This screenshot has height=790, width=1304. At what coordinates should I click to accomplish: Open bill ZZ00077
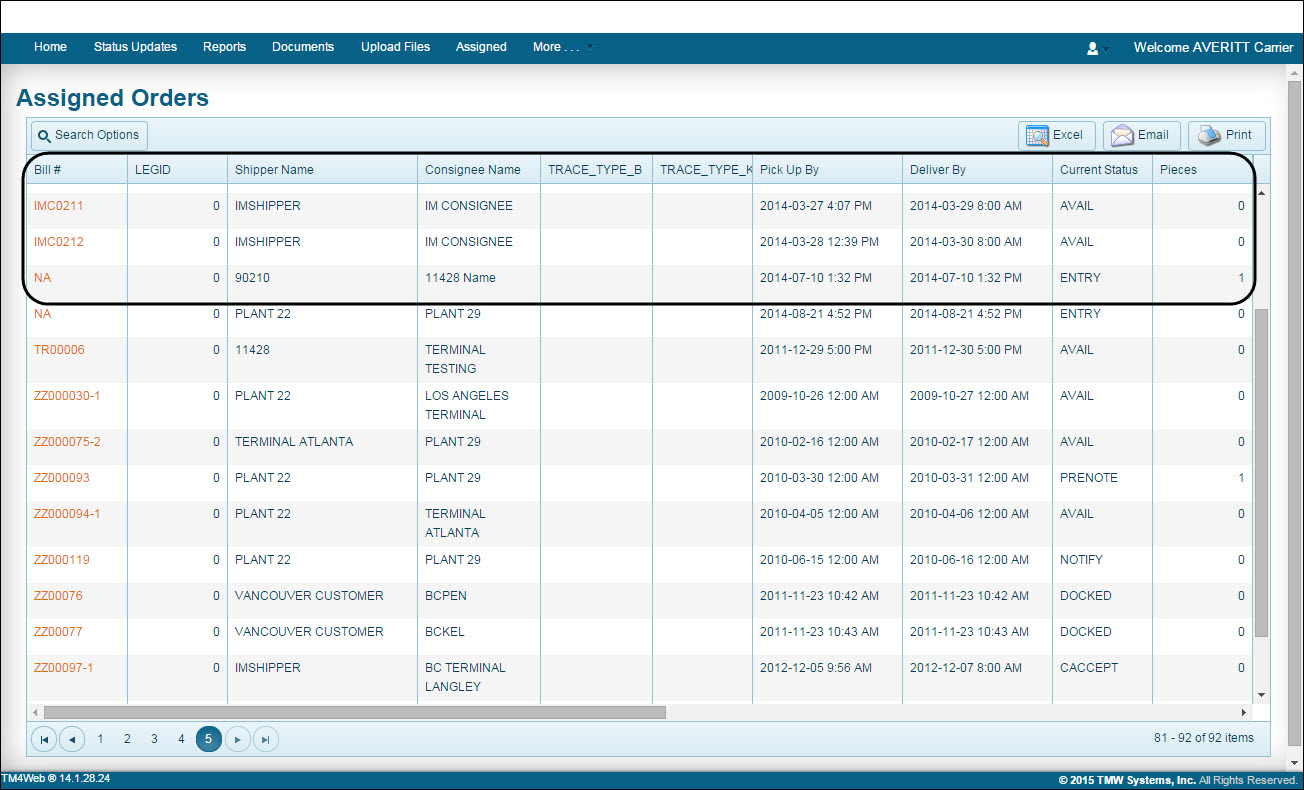point(58,632)
